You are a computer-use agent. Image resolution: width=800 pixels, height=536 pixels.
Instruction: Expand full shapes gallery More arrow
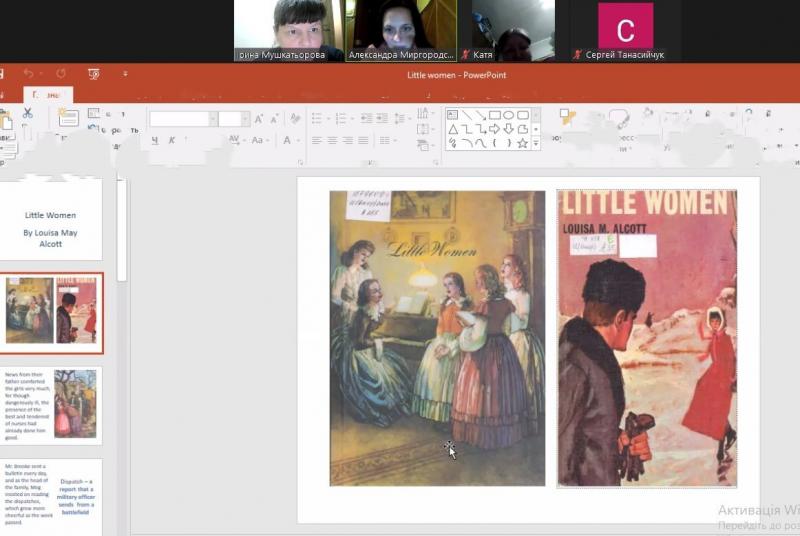pos(536,144)
